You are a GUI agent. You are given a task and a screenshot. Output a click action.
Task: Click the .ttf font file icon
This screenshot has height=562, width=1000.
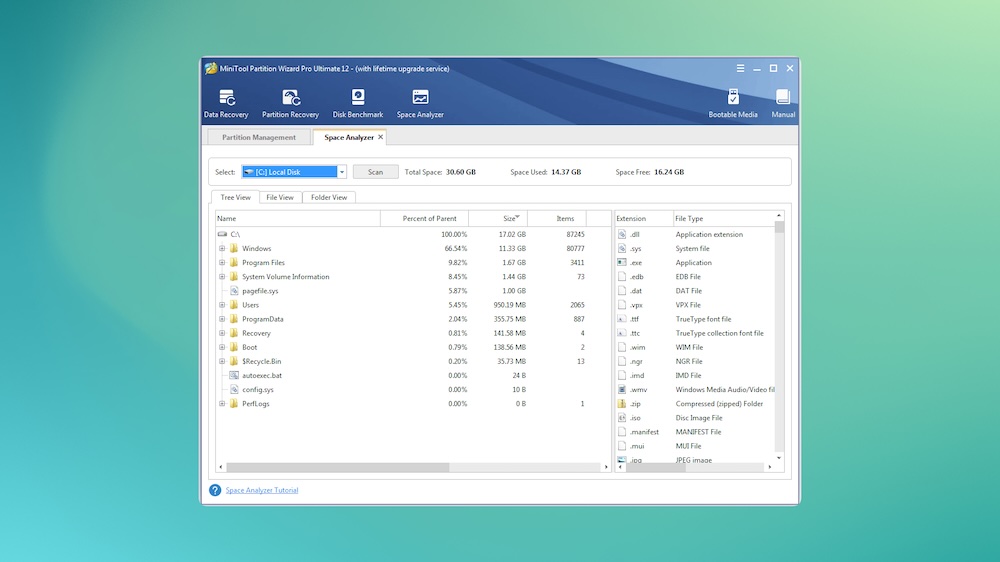[622, 318]
